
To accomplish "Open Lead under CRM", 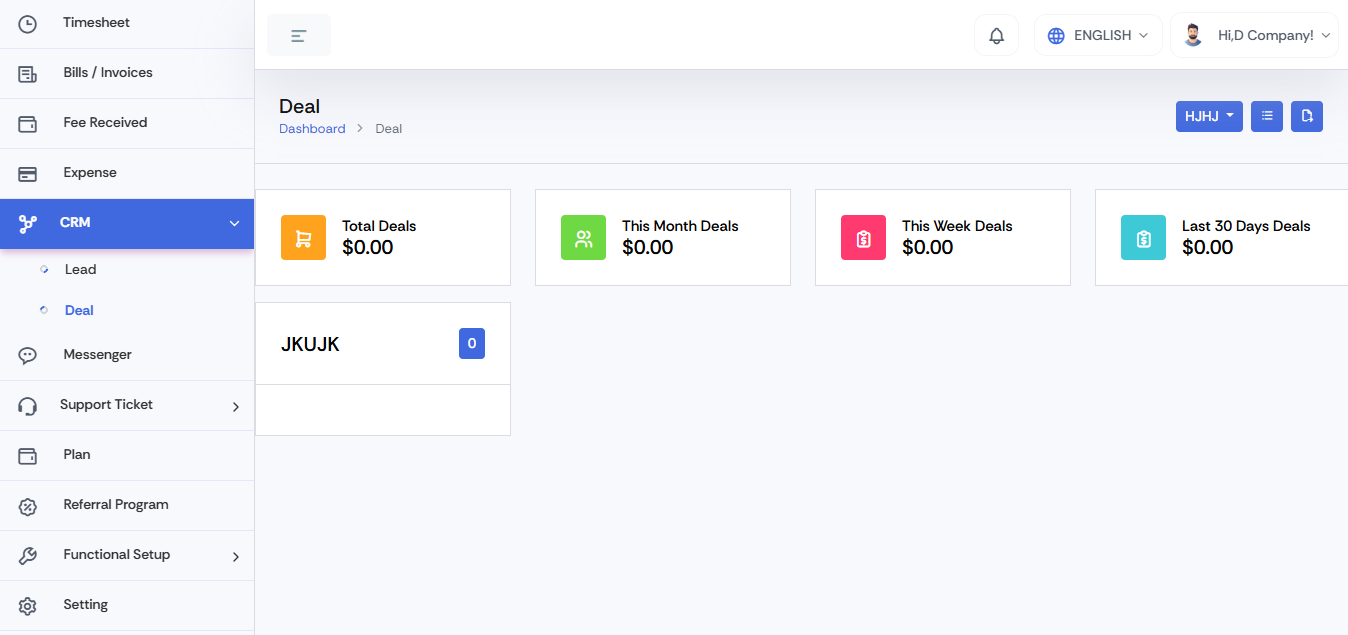I will (x=80, y=270).
